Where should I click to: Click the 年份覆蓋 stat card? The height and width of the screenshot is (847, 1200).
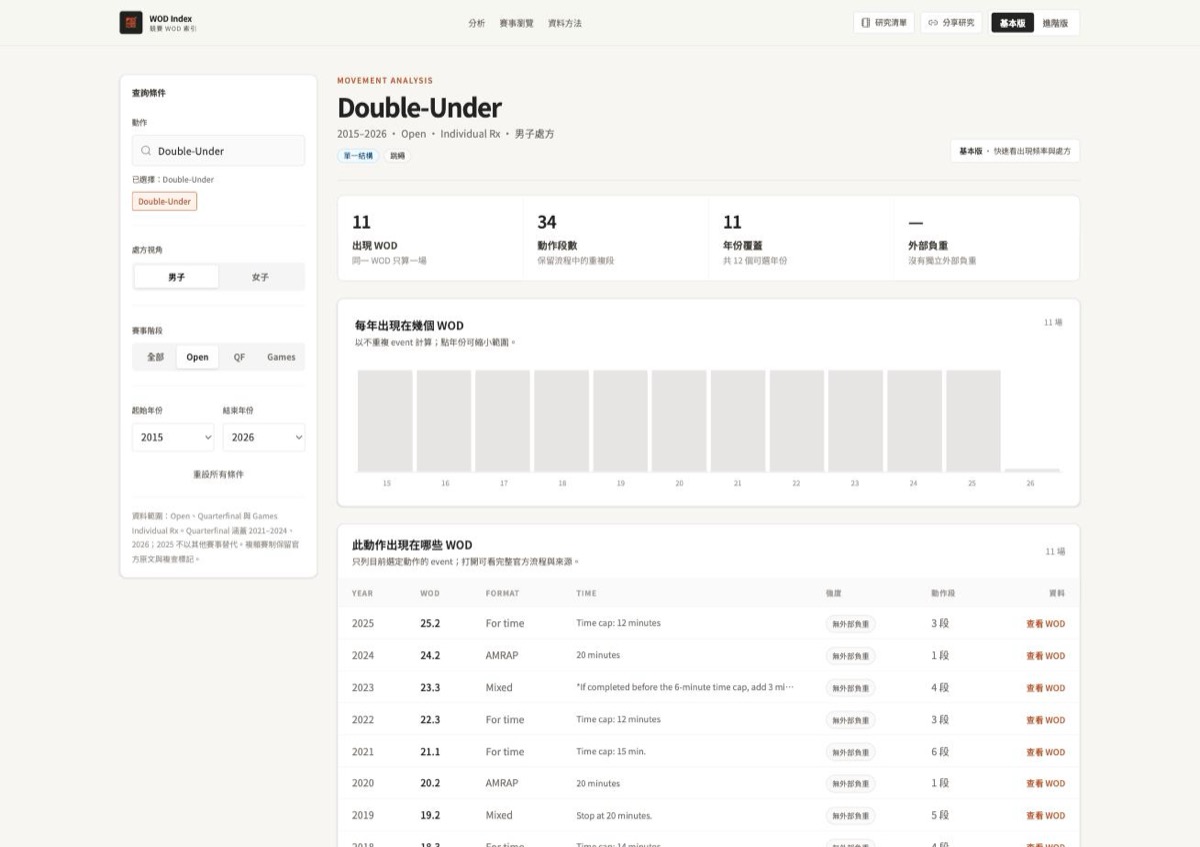tap(801, 238)
